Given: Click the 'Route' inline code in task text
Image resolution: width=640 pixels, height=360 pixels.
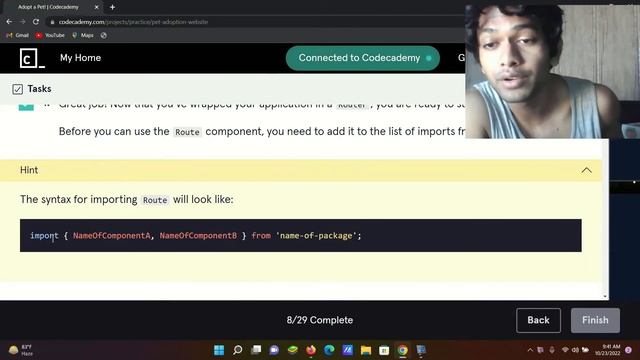Looking at the screenshot, I should pyautogui.click(x=187, y=132).
